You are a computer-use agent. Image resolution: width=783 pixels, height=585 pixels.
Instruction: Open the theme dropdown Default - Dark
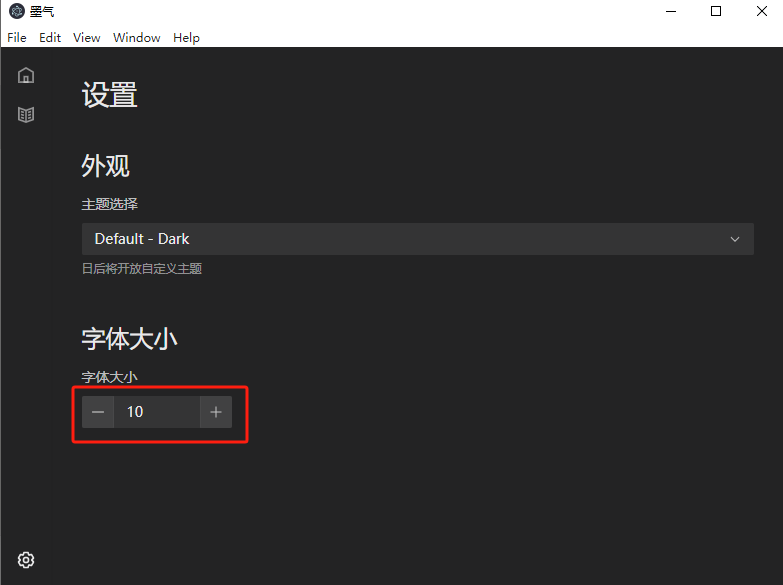(417, 239)
